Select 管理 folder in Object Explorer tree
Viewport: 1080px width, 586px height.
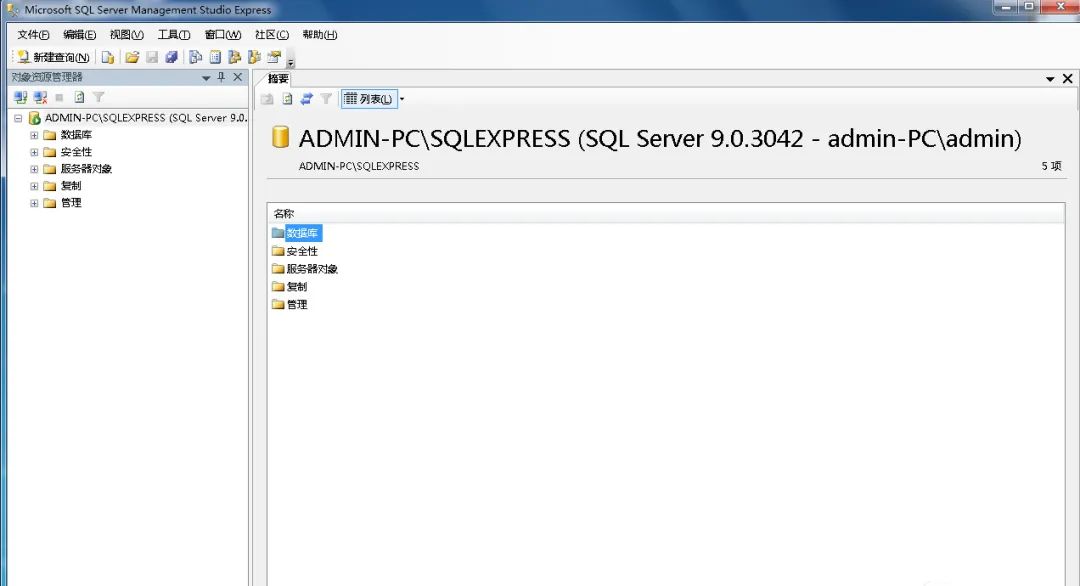click(71, 203)
